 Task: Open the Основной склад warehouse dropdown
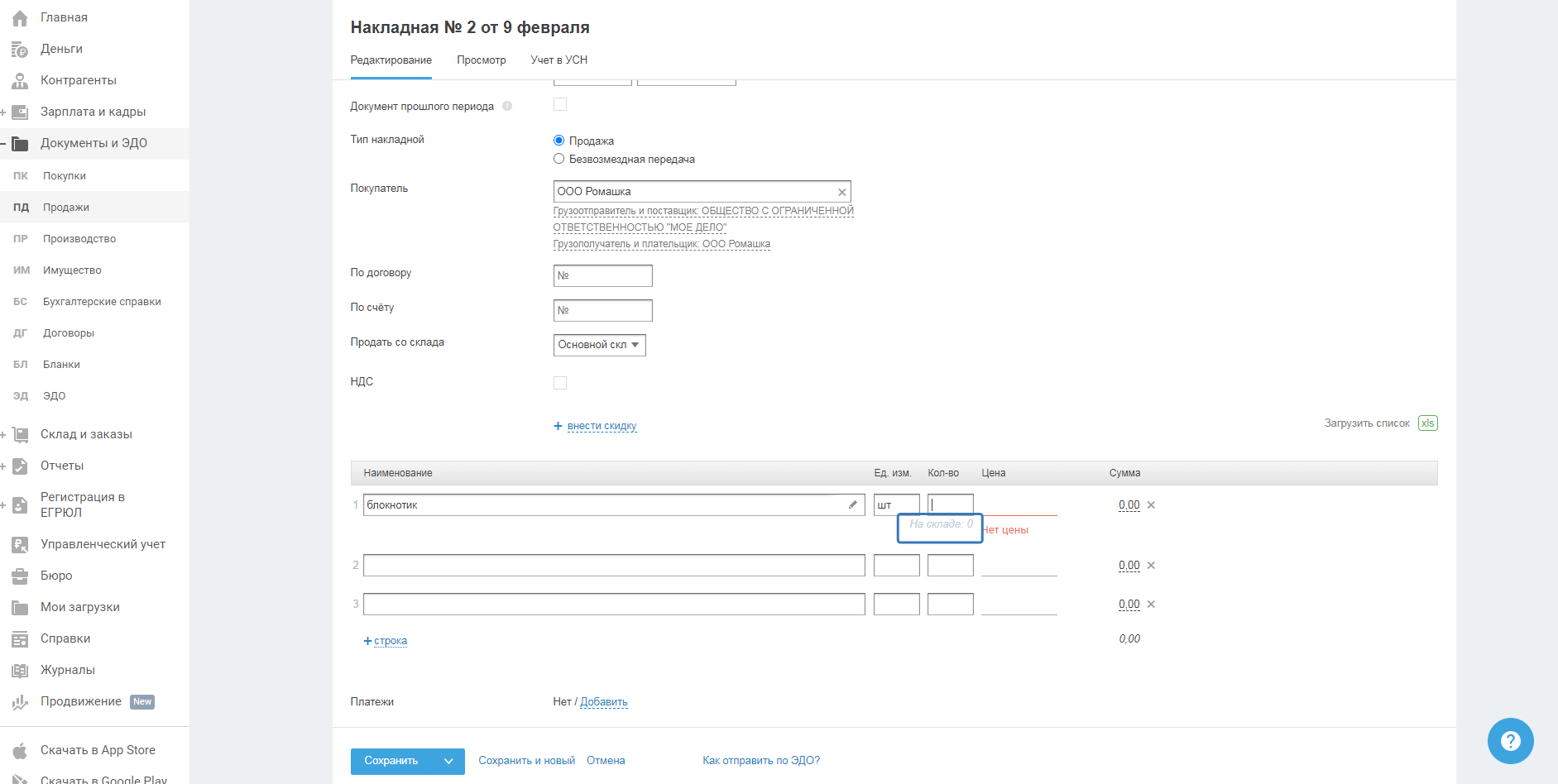(599, 345)
